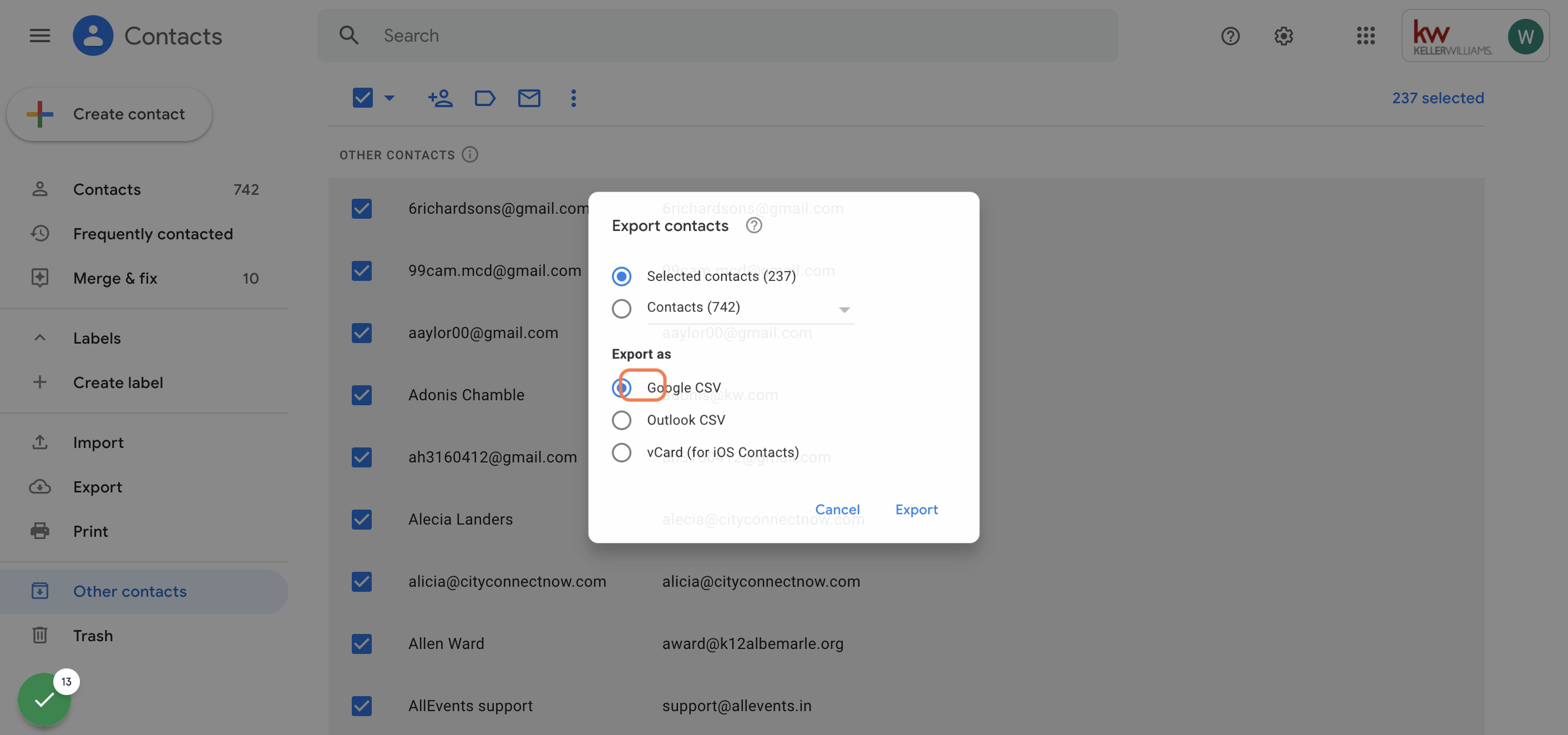Choose the Google CSV export option
The width and height of the screenshot is (1568, 735).
click(621, 387)
